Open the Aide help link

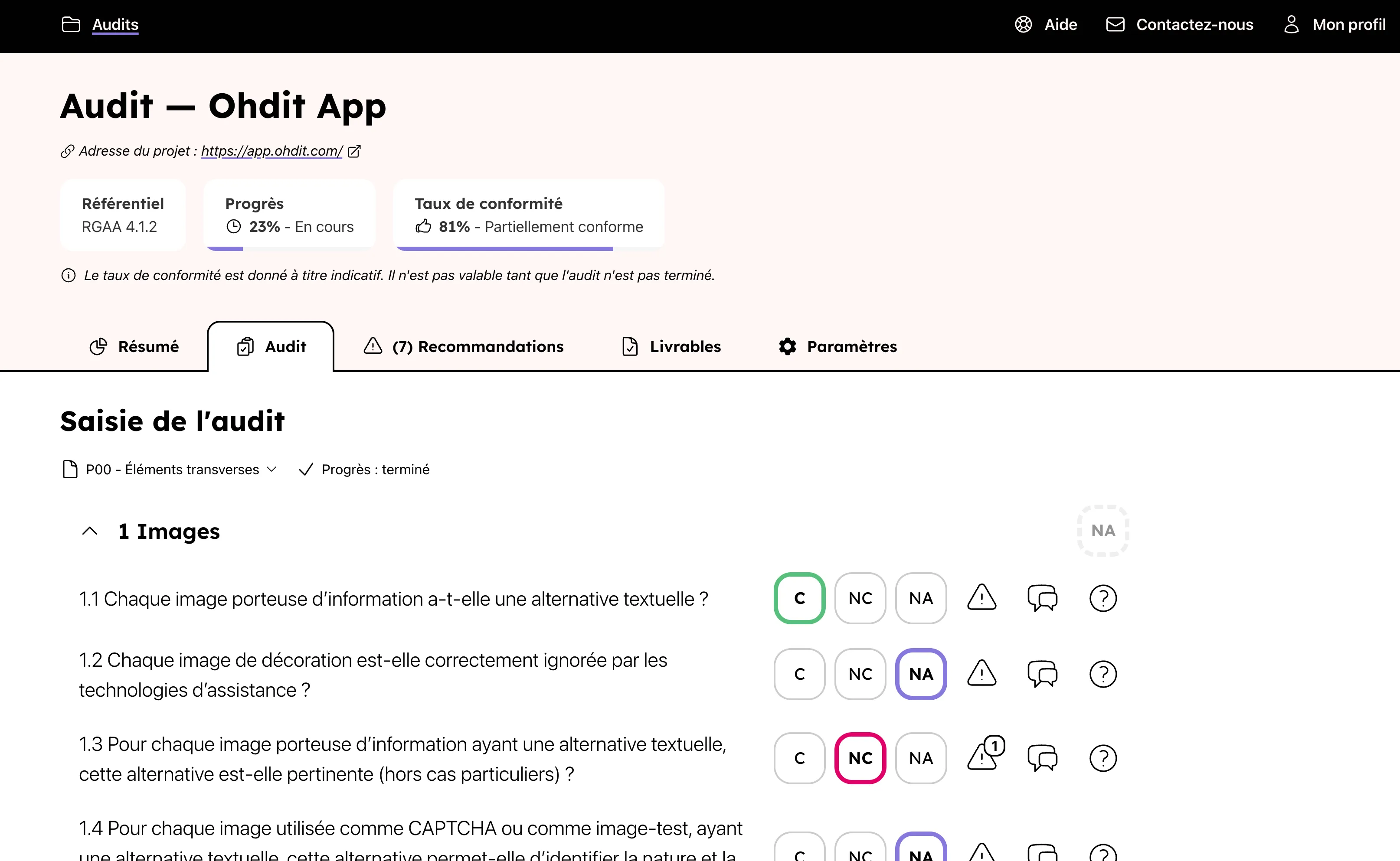tap(1060, 24)
